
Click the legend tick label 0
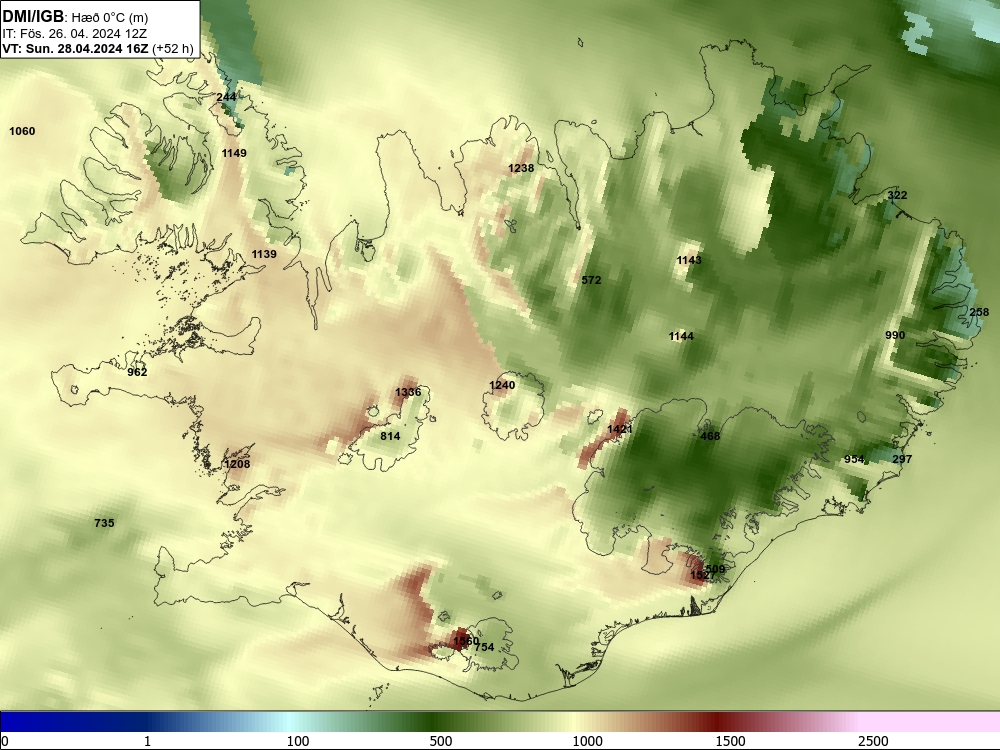click(x=5, y=741)
